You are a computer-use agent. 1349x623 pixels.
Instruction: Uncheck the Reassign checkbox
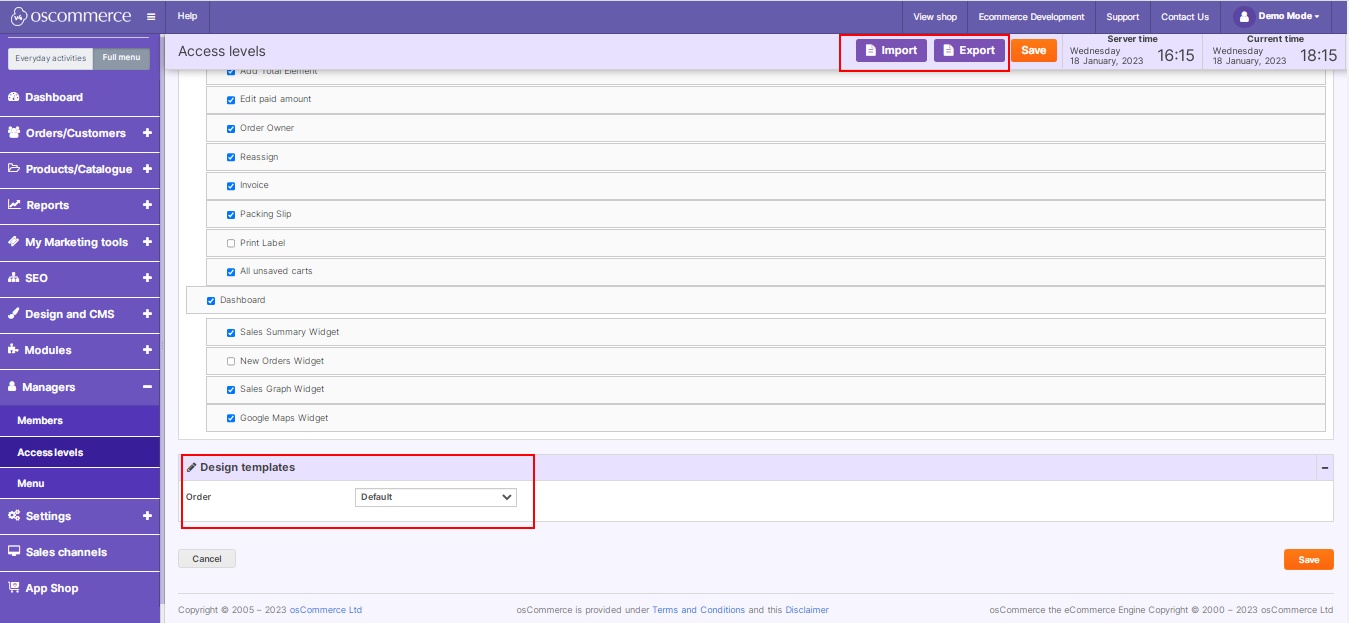click(x=231, y=157)
